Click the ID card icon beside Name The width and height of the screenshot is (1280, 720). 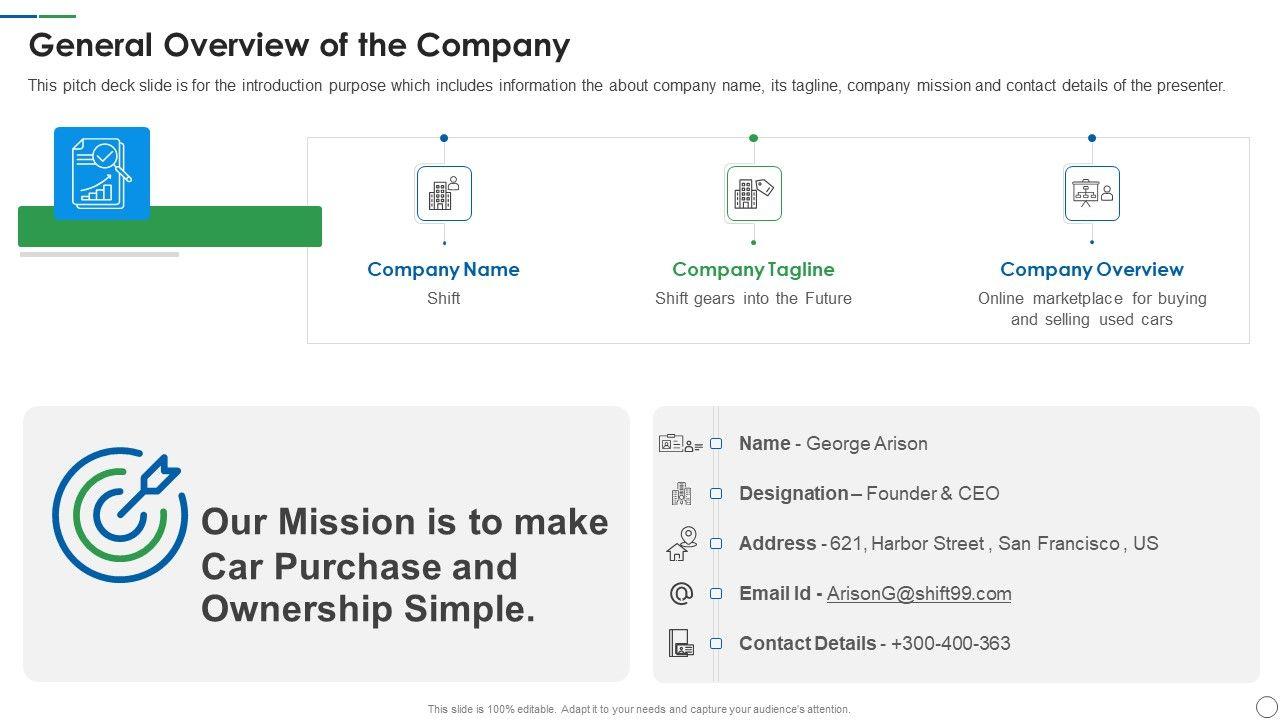(x=680, y=444)
